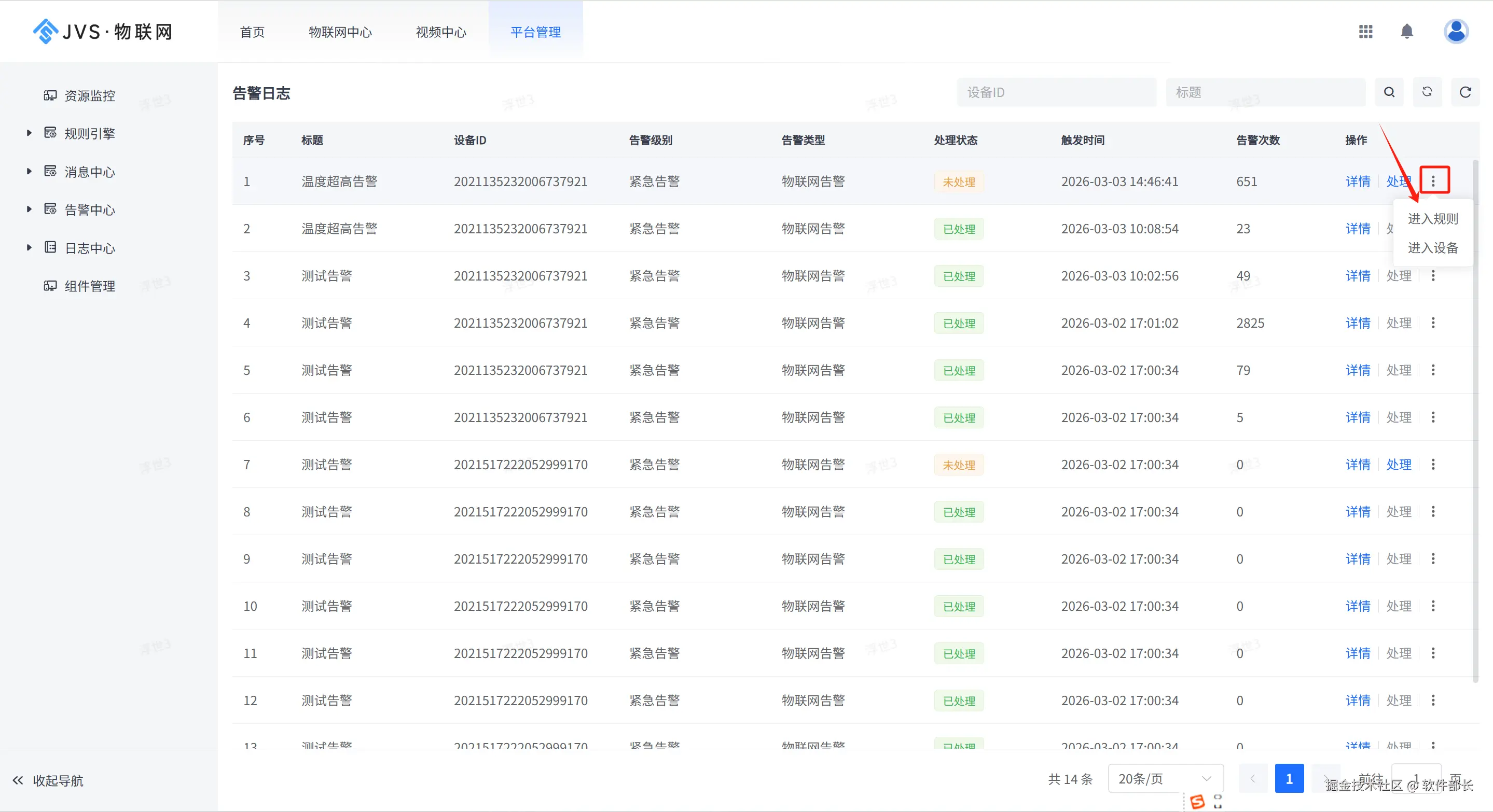
Task: Expand the 日志中心 sidebar menu
Action: pos(89,248)
